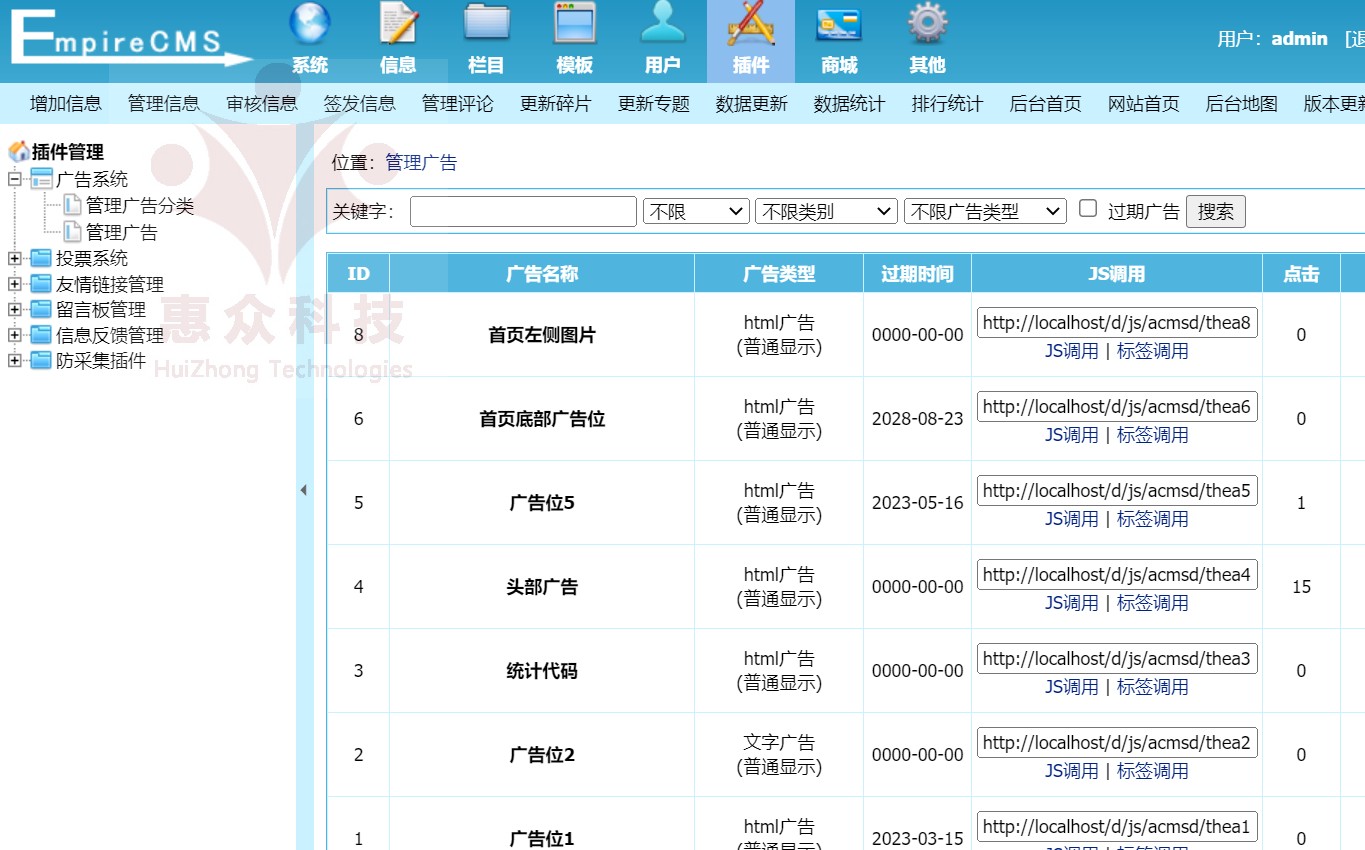
Task: Click JS调用 link for 广告位2
Action: (x=1072, y=771)
